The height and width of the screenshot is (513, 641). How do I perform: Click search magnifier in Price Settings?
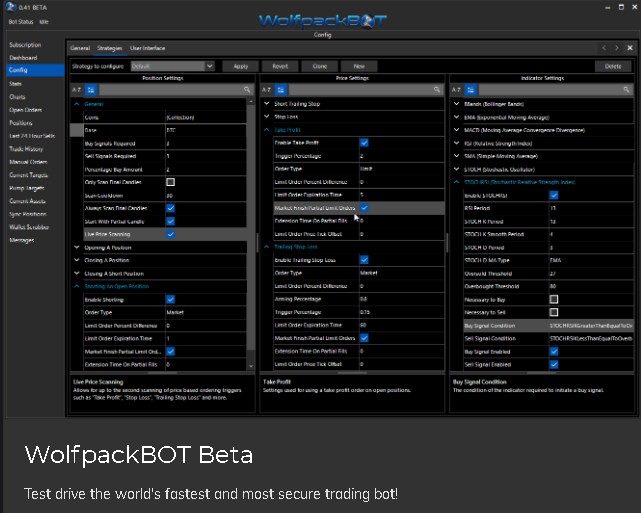[437, 90]
